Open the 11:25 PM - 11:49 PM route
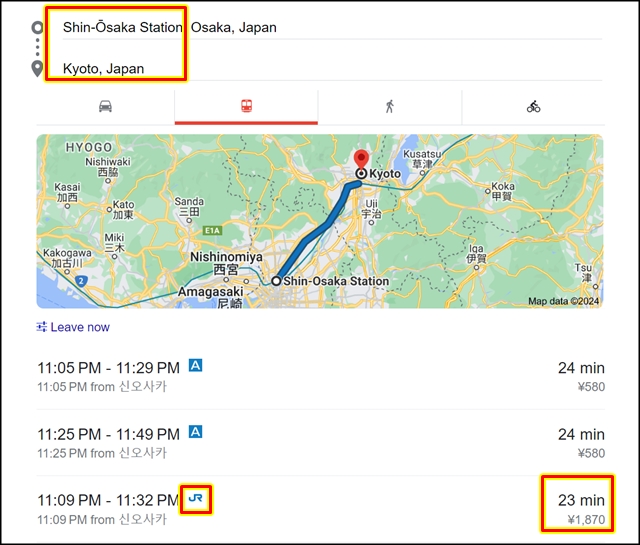The image size is (640, 545). (x=320, y=443)
